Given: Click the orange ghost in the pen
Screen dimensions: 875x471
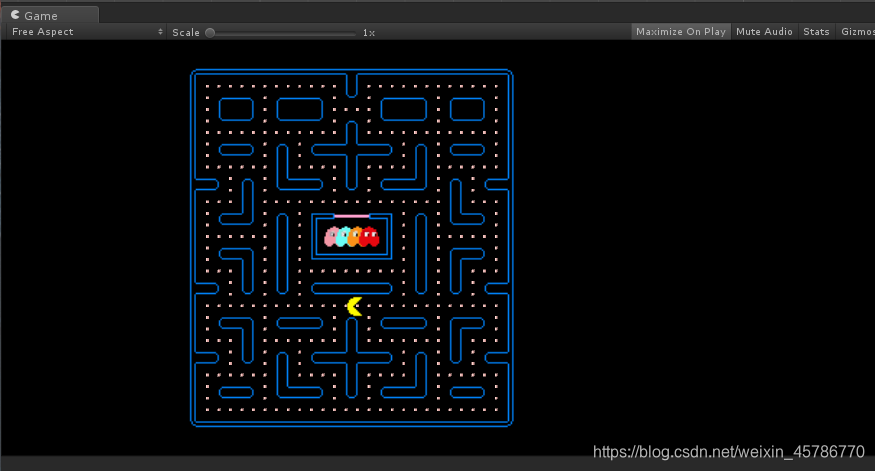Looking at the screenshot, I should coord(354,237).
